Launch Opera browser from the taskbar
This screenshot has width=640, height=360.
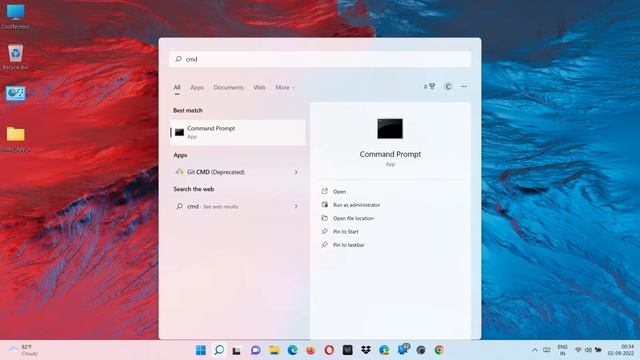[329, 350]
